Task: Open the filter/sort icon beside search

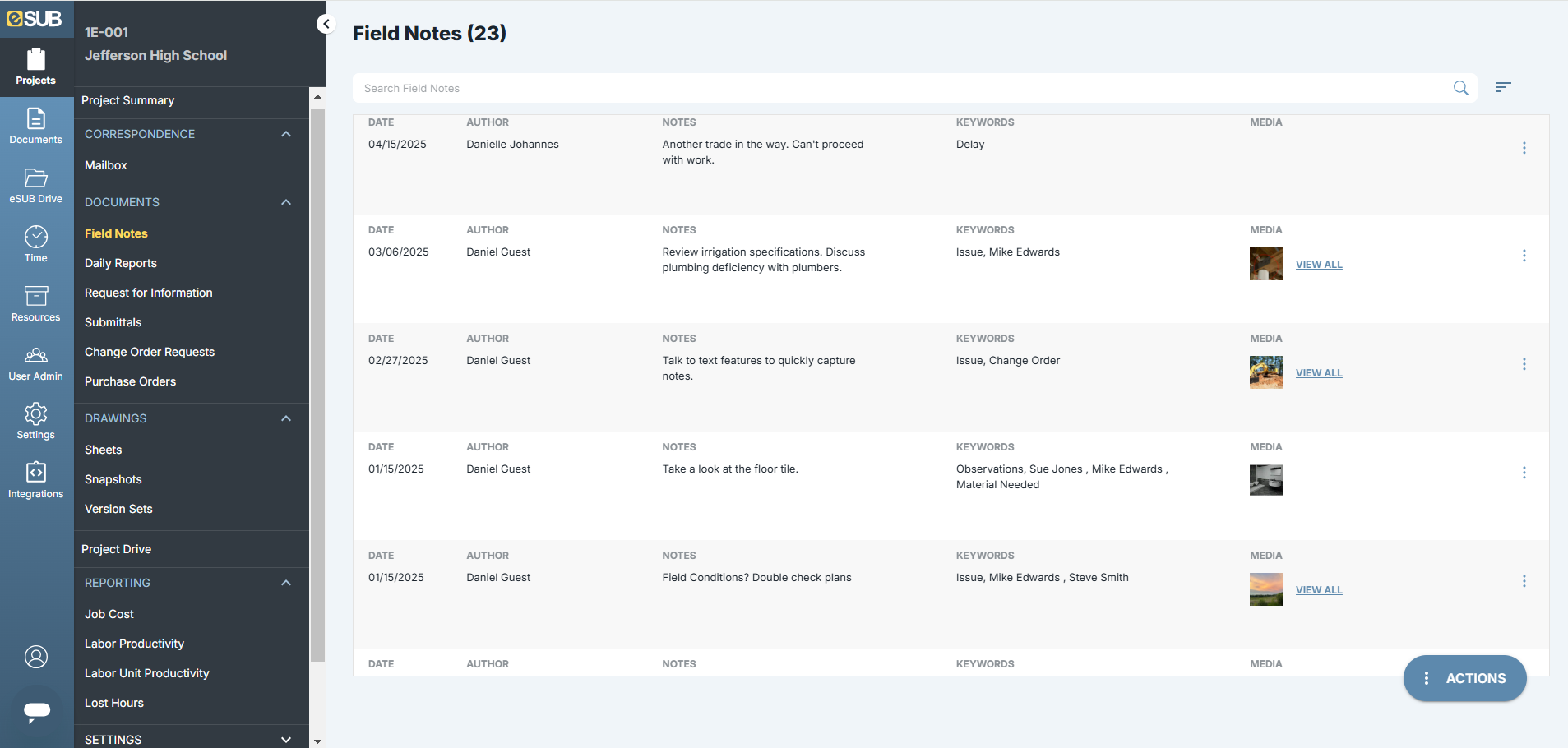Action: tap(1503, 87)
